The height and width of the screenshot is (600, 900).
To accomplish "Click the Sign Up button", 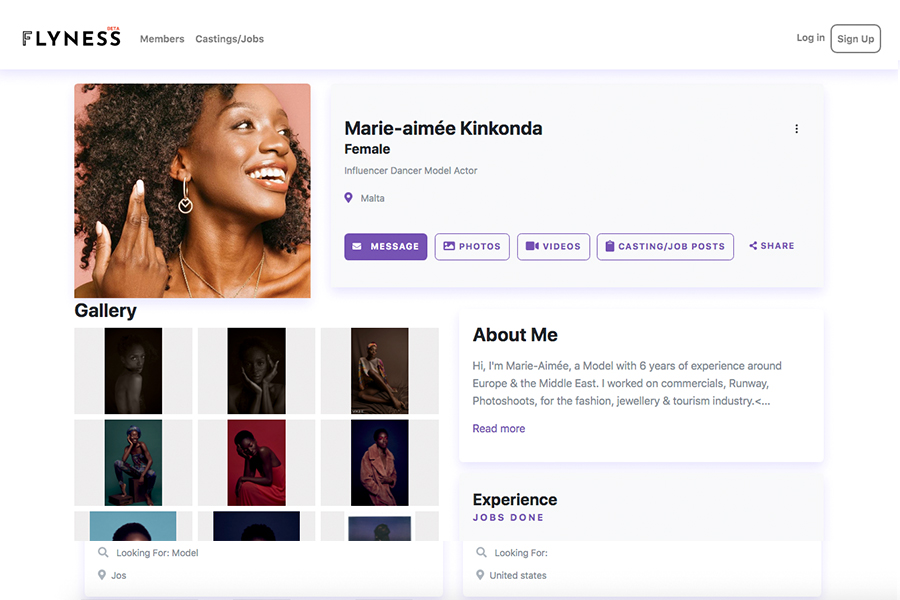I will 855,38.
